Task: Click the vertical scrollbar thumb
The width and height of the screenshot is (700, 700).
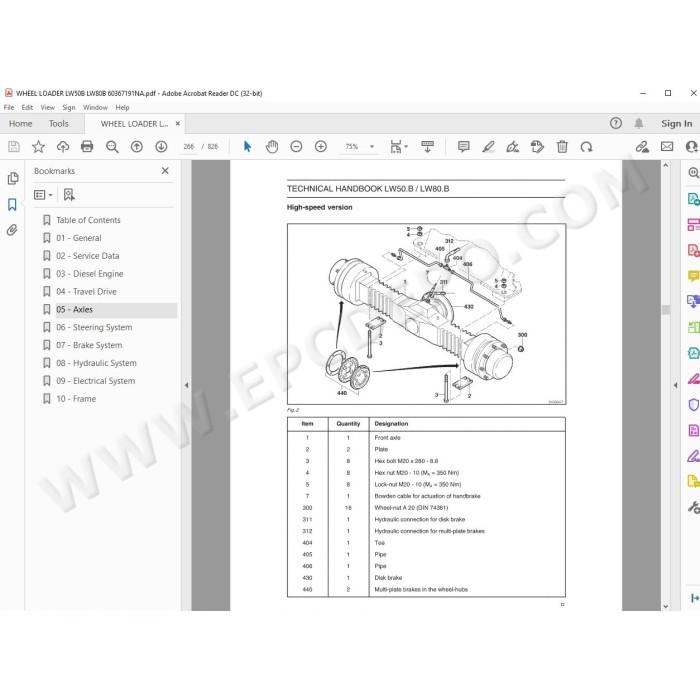Action: point(666,309)
